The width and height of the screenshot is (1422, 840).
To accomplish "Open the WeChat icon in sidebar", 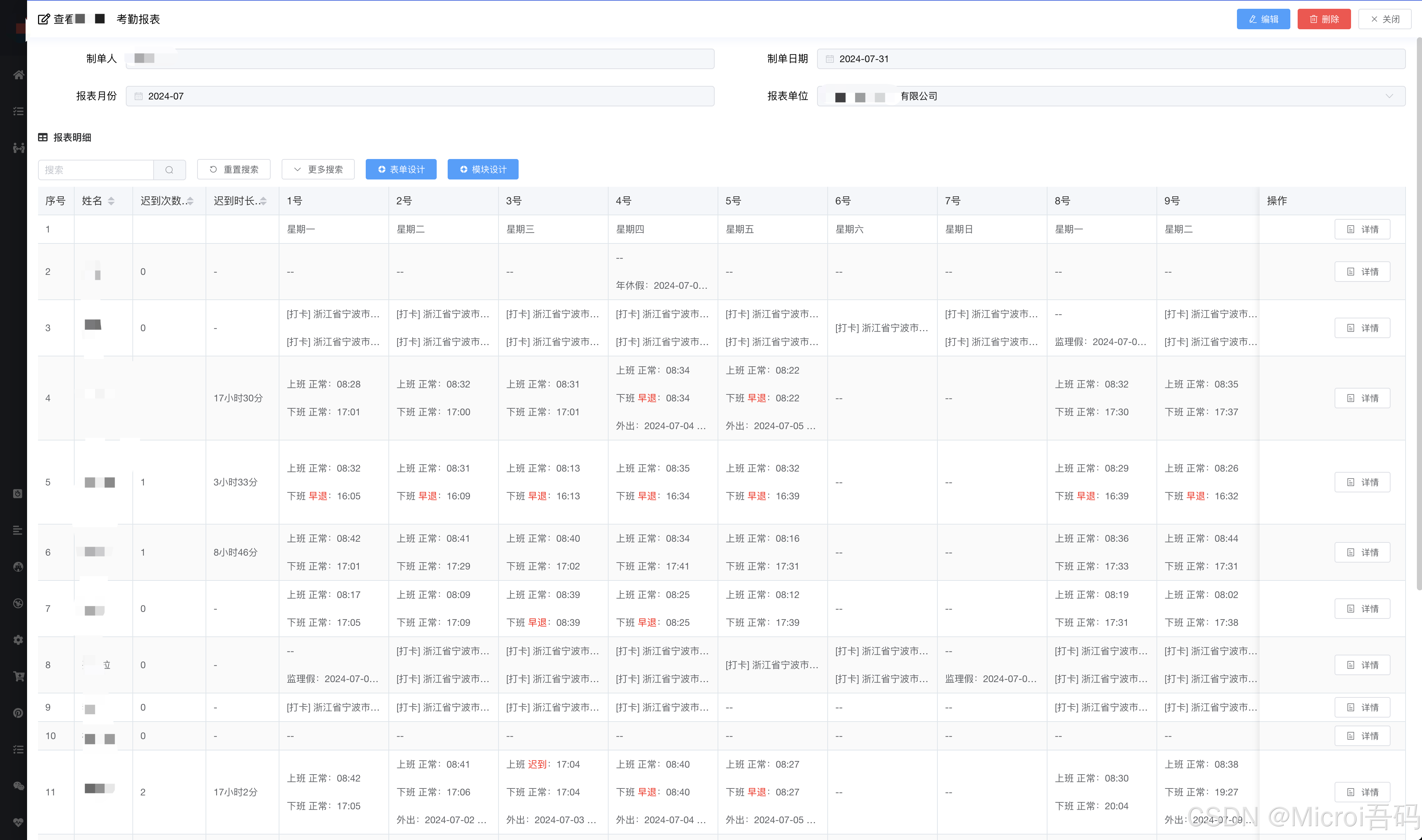I will pyautogui.click(x=18, y=786).
